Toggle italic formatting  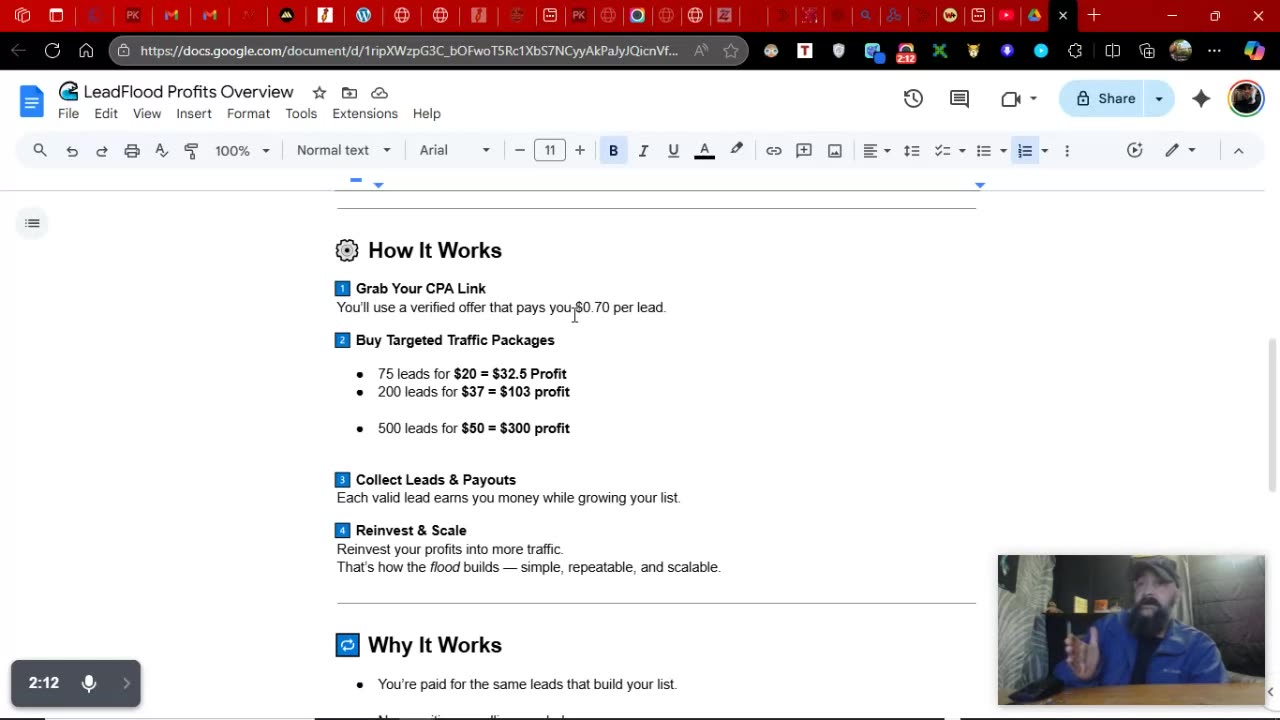[x=643, y=151]
